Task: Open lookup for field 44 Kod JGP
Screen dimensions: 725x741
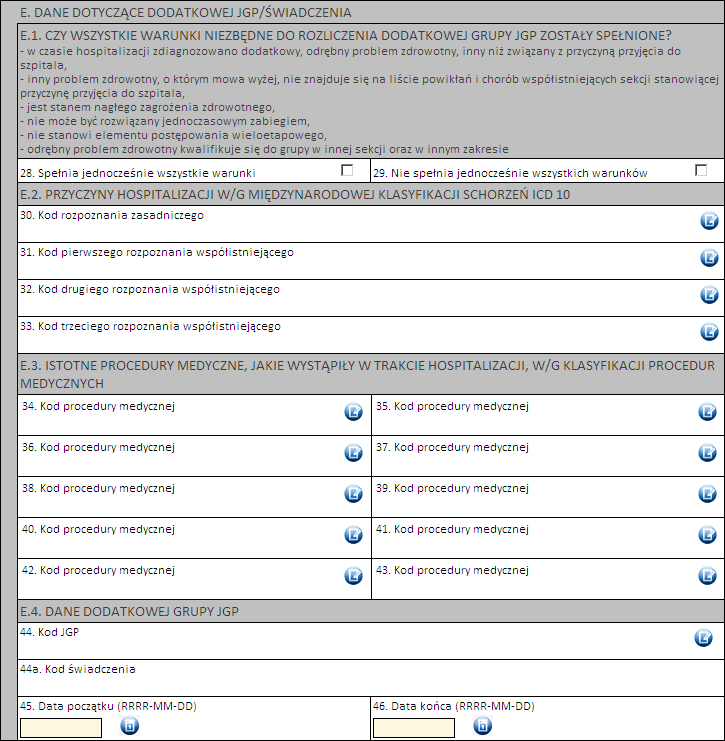Action: tap(703, 637)
